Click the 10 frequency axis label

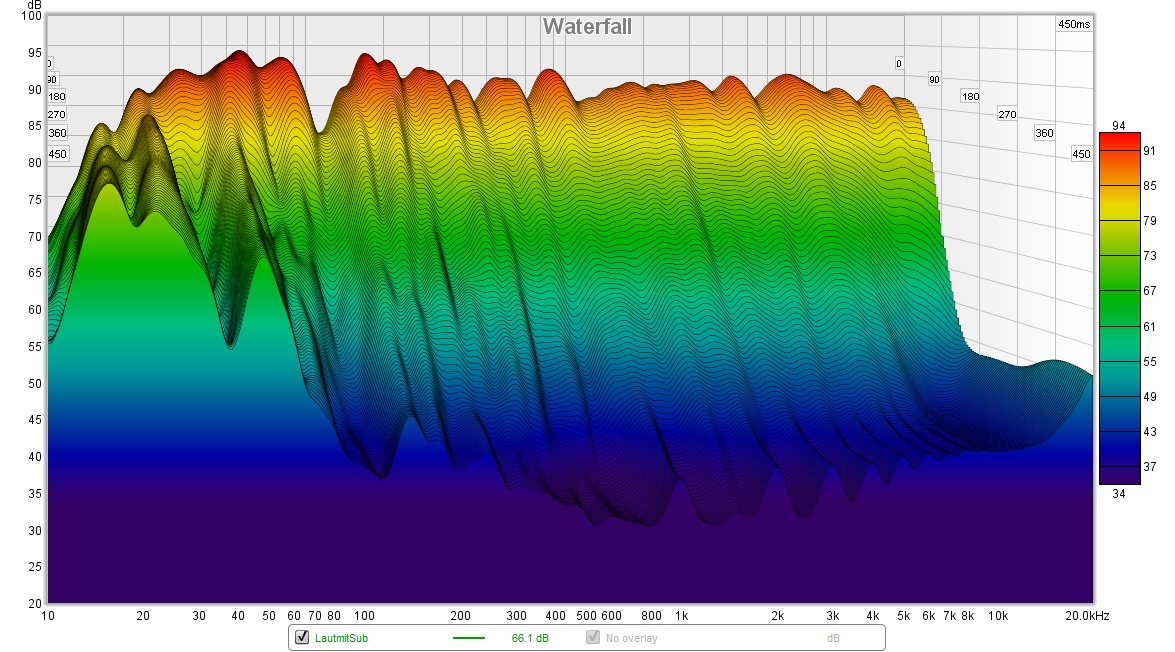pos(47,617)
